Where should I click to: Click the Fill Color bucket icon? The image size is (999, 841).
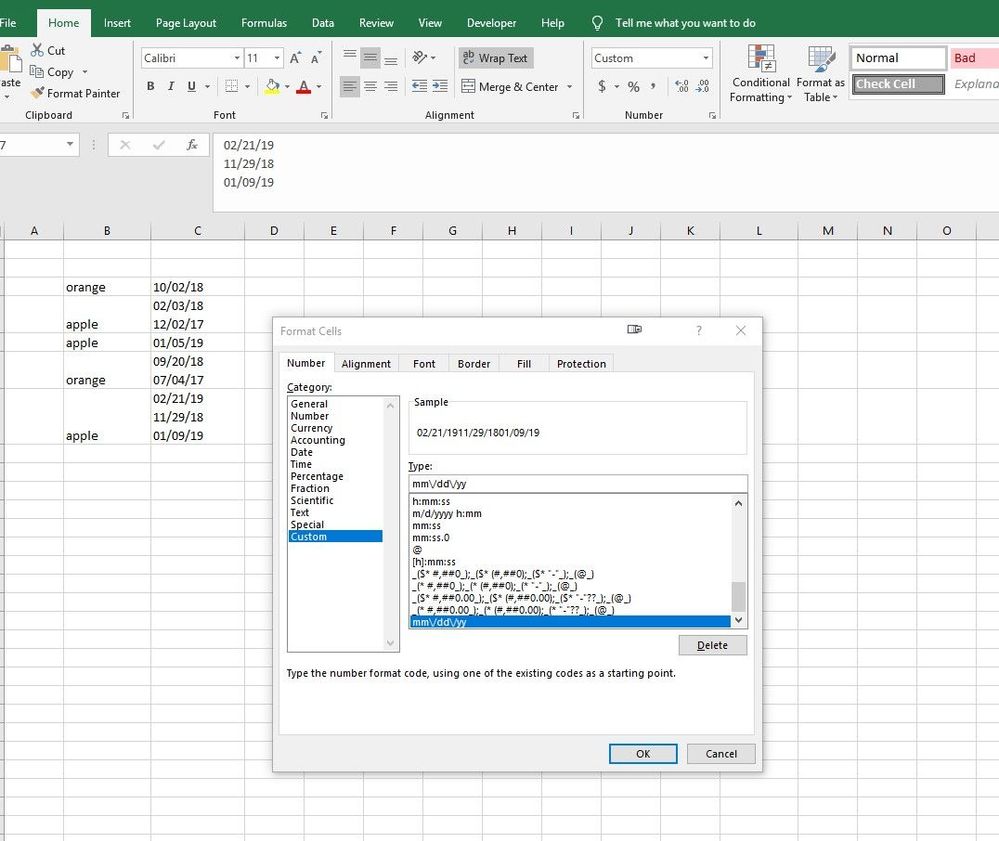coord(272,87)
